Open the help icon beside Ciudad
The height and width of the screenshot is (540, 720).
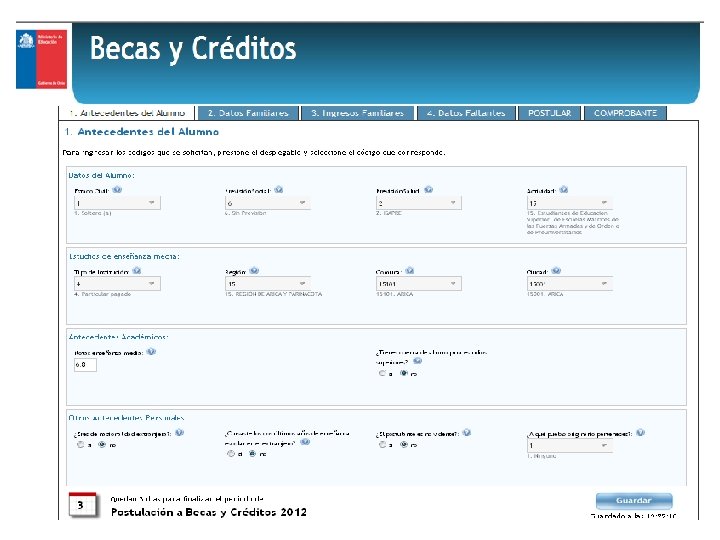pos(556,271)
